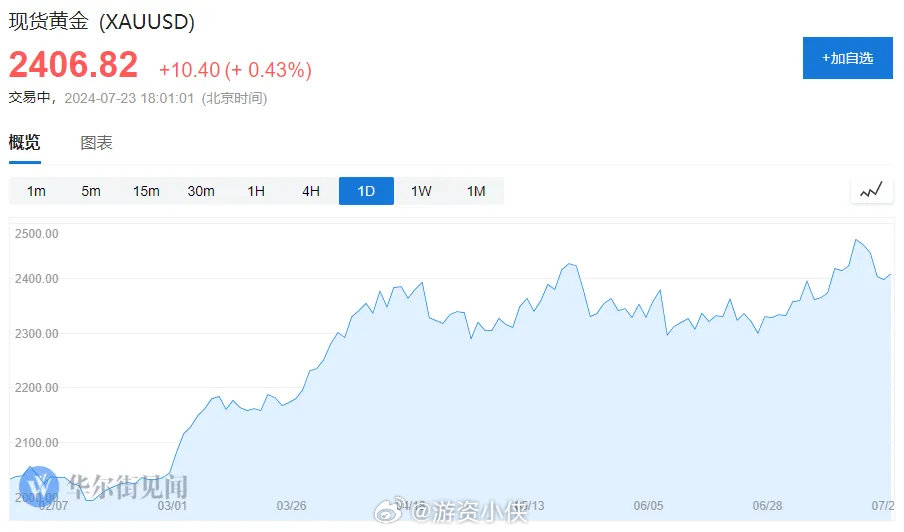Add XAUUSD to watchlist with +加自选
The image size is (904, 532).
(x=848, y=58)
